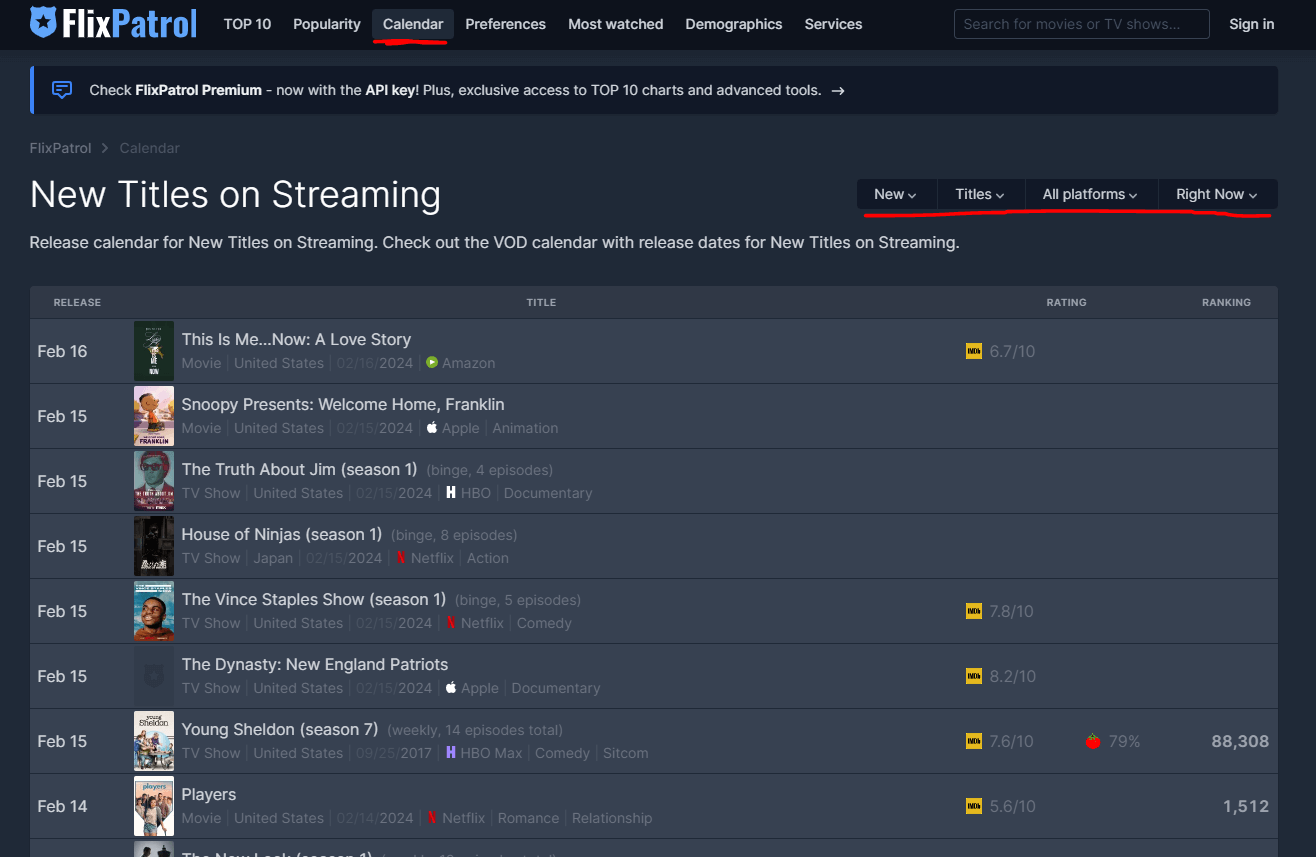This screenshot has width=1316, height=857.
Task: Click Snoopy Presents poster thumbnail
Action: point(154,416)
